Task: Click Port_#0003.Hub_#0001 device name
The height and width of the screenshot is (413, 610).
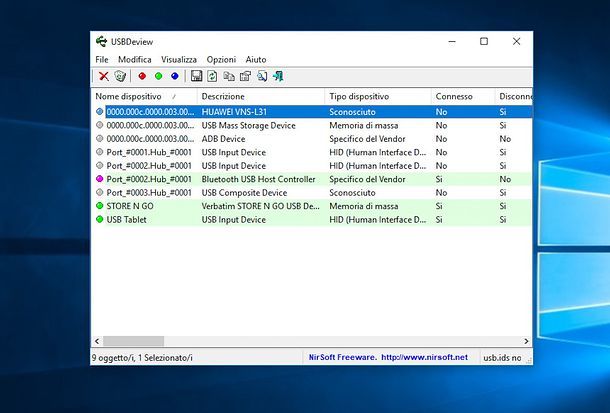Action: pos(149,192)
